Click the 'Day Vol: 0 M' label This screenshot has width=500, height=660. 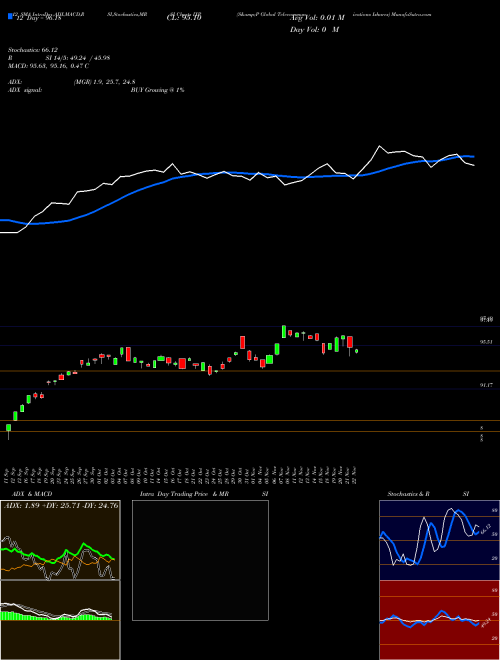(x=314, y=29)
